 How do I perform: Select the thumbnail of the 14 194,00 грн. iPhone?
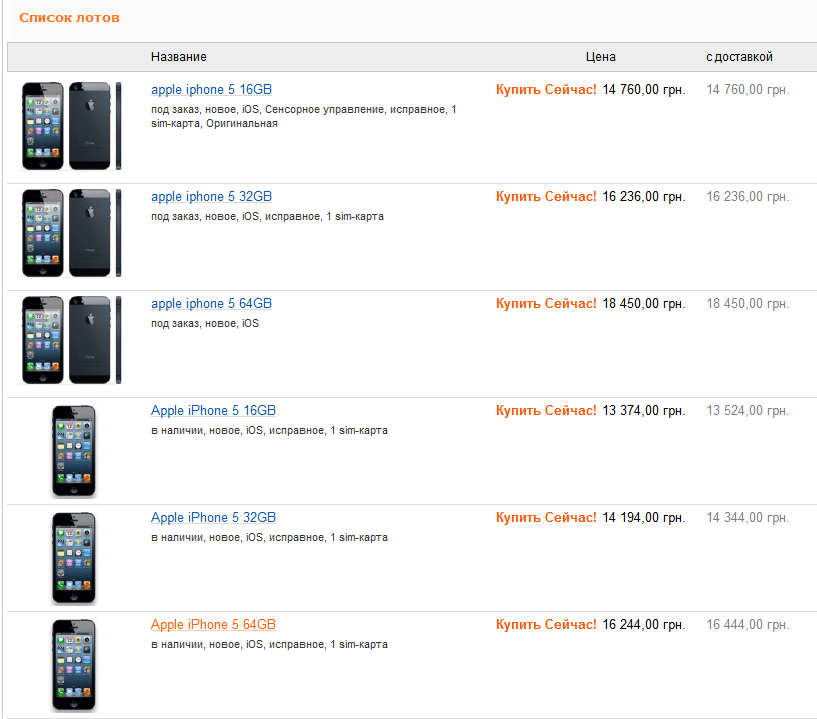point(73,558)
